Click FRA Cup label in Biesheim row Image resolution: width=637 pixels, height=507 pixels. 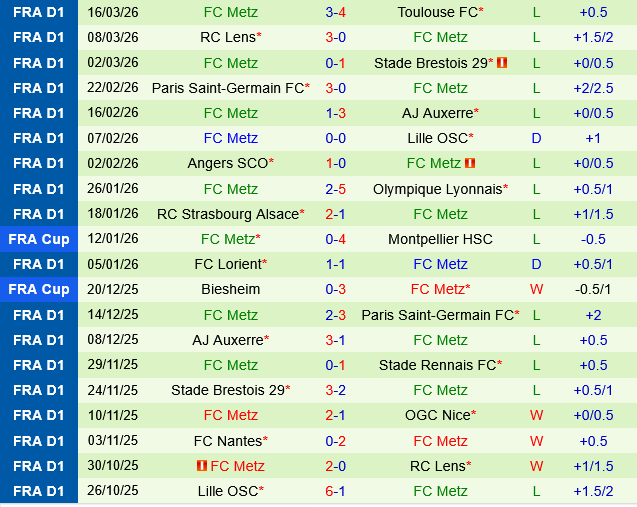click(x=39, y=289)
